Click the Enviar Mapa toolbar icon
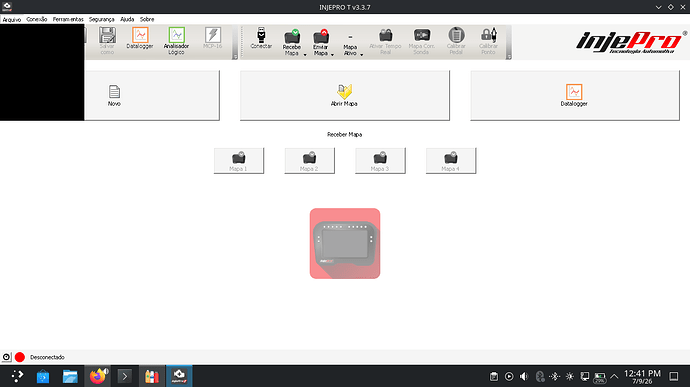Image resolution: width=690 pixels, height=387 pixels. (x=321, y=37)
